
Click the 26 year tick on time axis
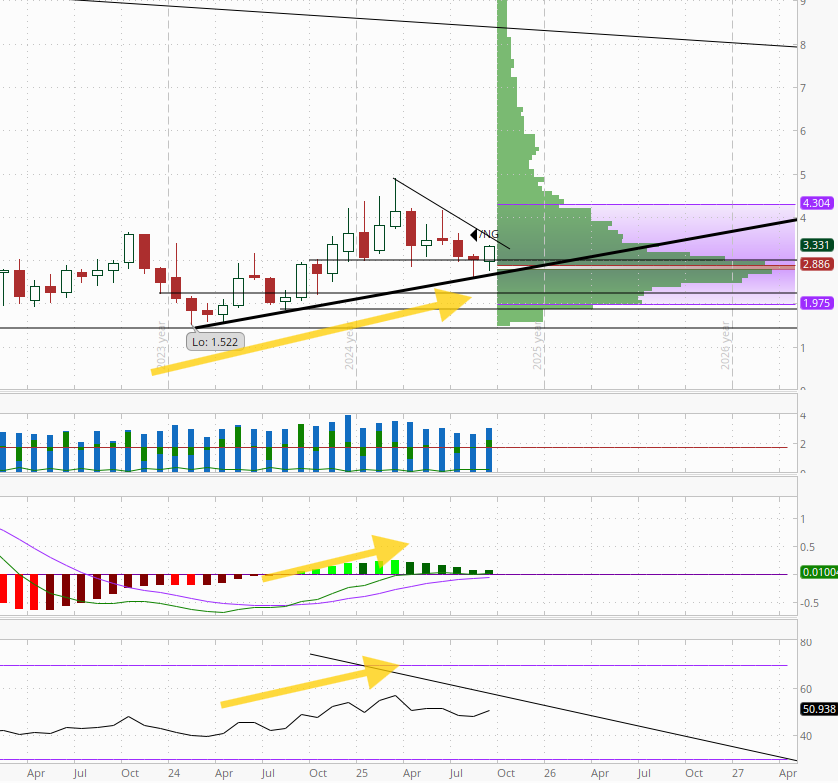pyautogui.click(x=550, y=773)
